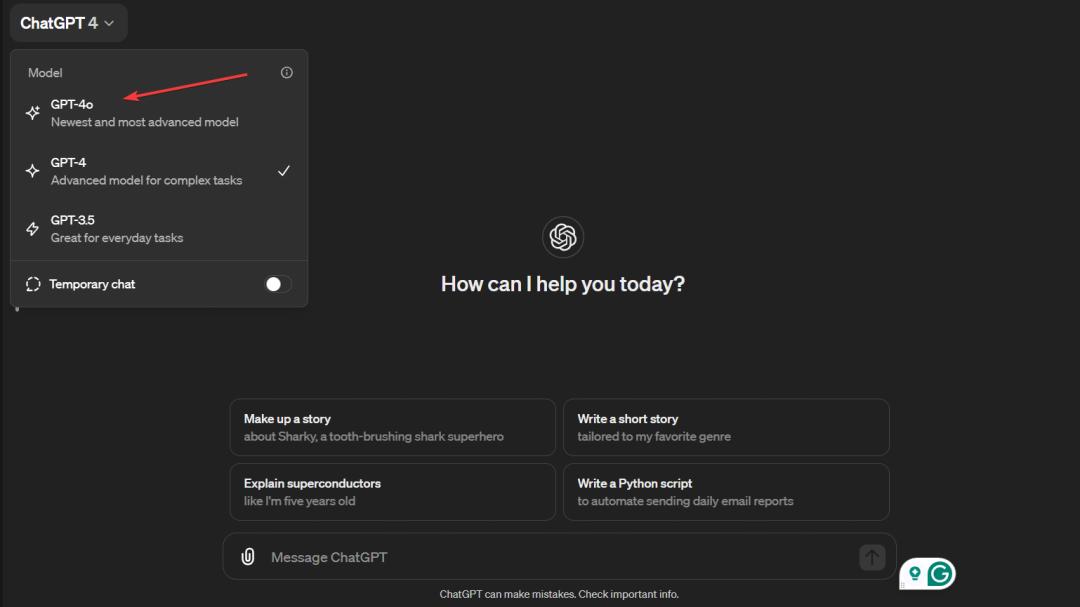1080x607 pixels.
Task: Select the GPT-4o model option
Action: (x=145, y=113)
